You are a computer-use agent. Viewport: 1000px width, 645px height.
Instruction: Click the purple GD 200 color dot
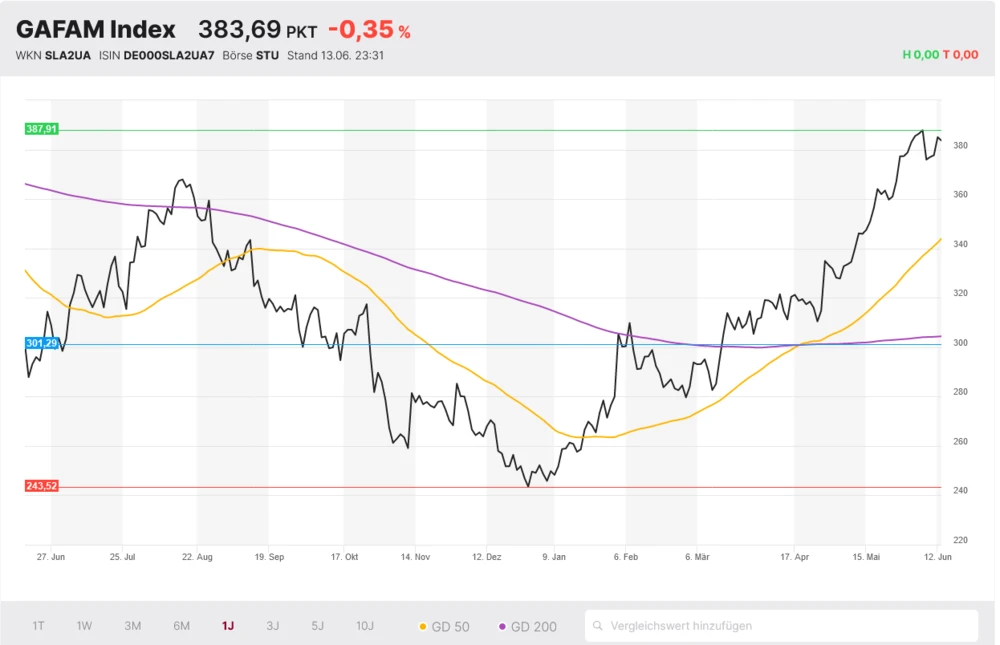pyautogui.click(x=502, y=626)
